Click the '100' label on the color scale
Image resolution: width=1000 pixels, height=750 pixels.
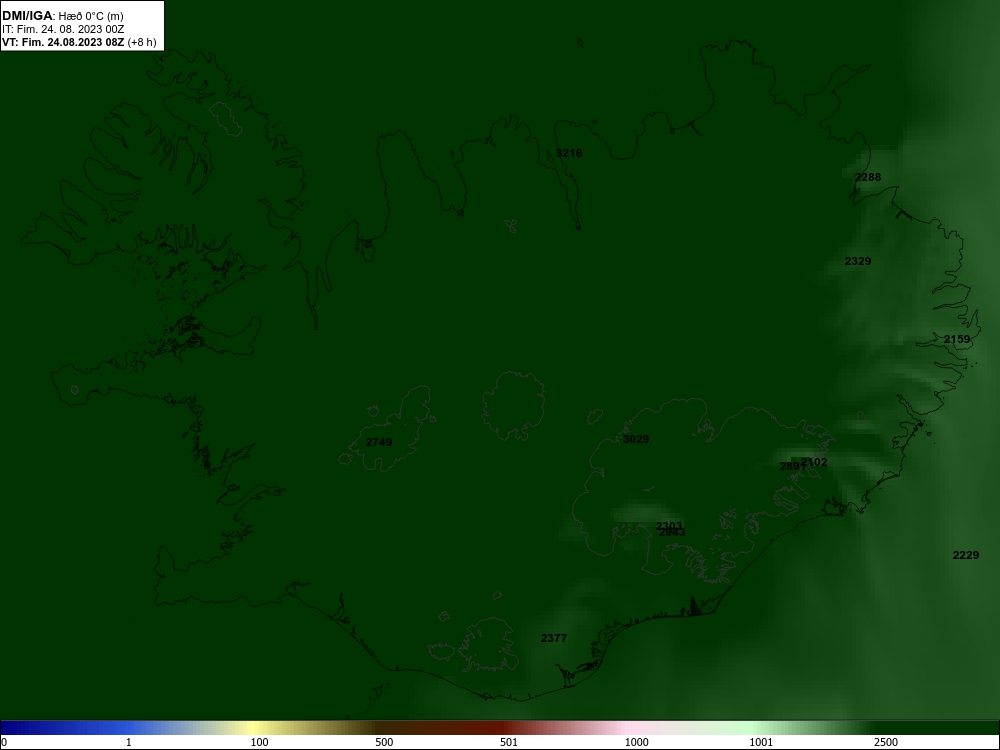(x=260, y=742)
